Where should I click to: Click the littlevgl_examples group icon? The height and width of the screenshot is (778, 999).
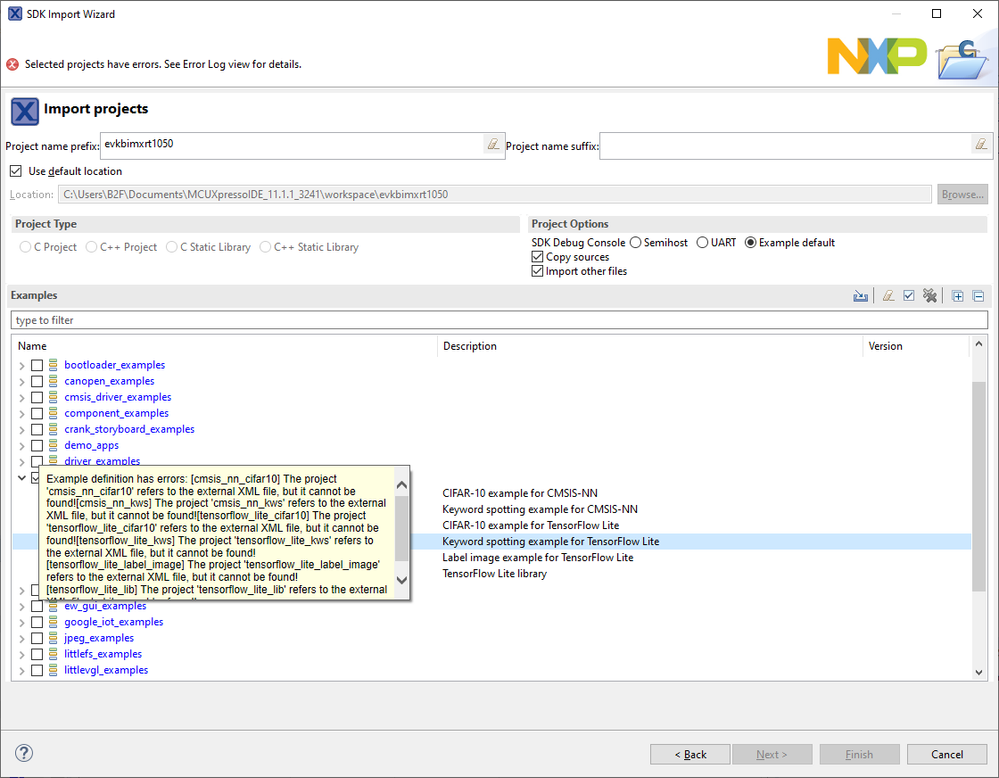click(x=53, y=670)
